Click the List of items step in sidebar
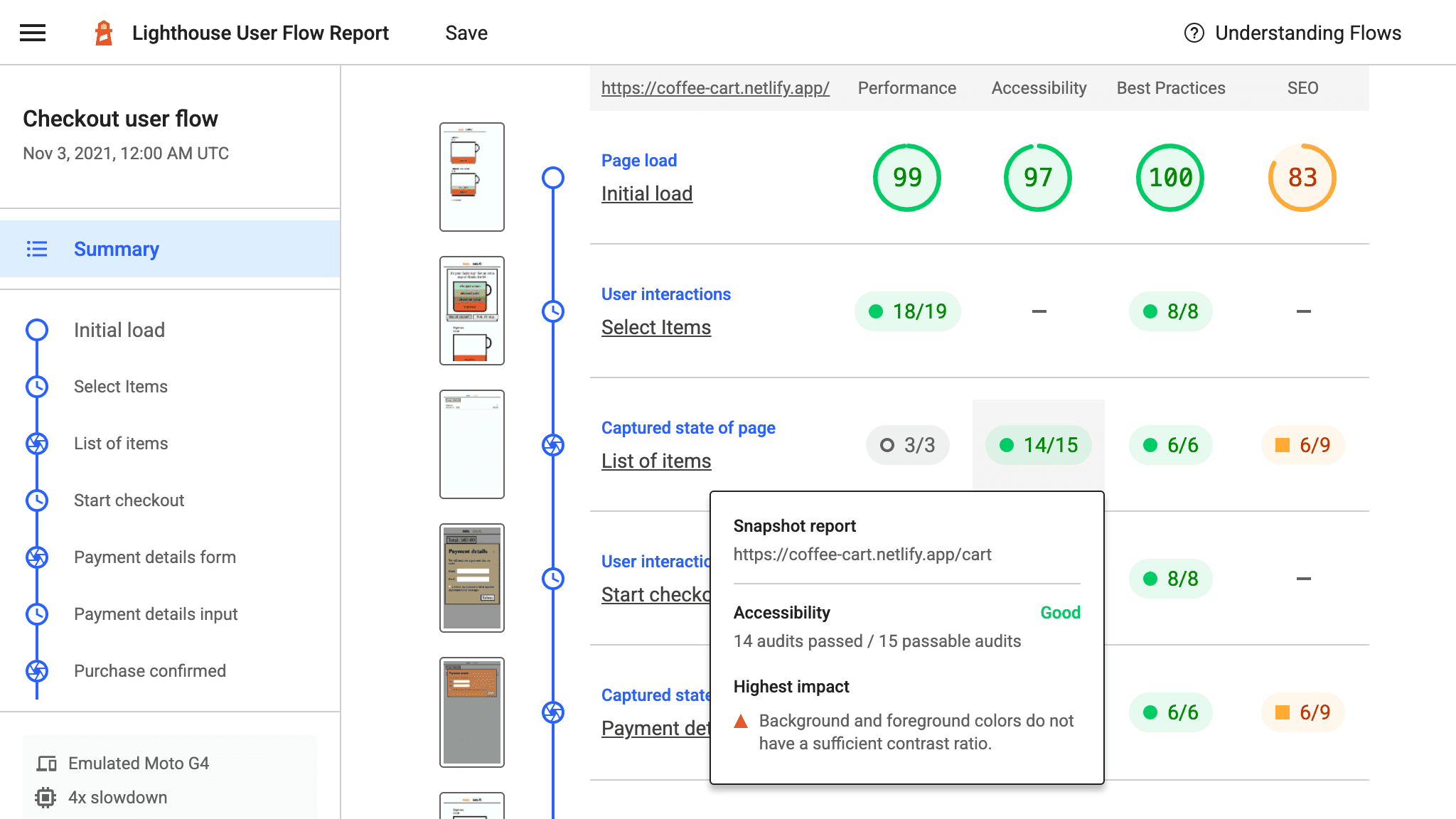1456x819 pixels. tap(121, 443)
